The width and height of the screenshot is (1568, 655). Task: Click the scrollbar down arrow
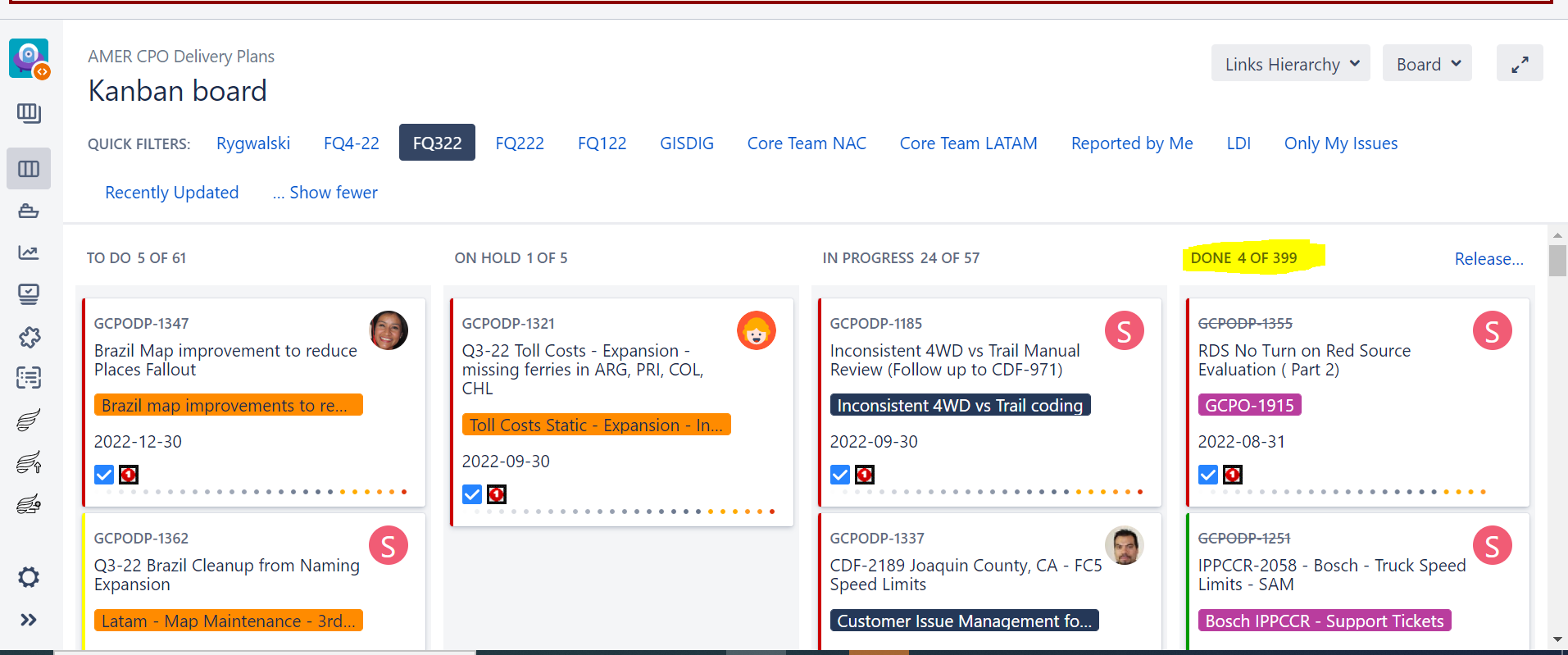1557,639
